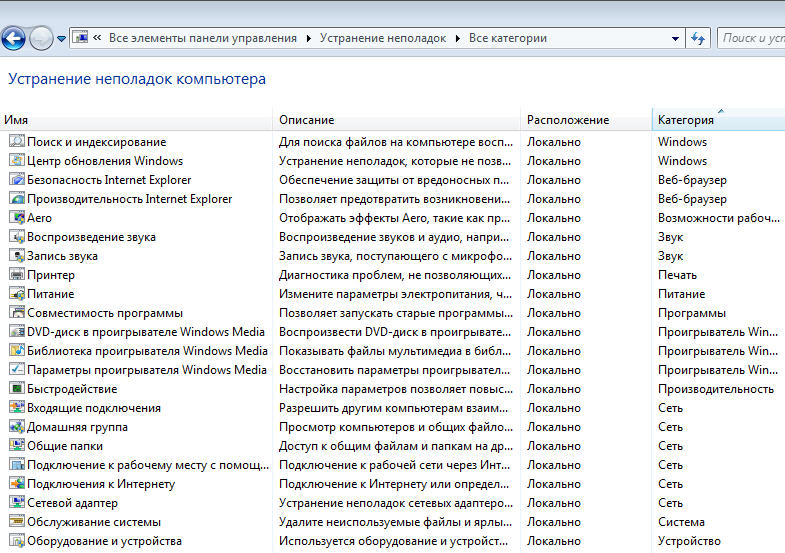Click the 'Быстродействие' icon
This screenshot has width=785, height=553.
17,389
